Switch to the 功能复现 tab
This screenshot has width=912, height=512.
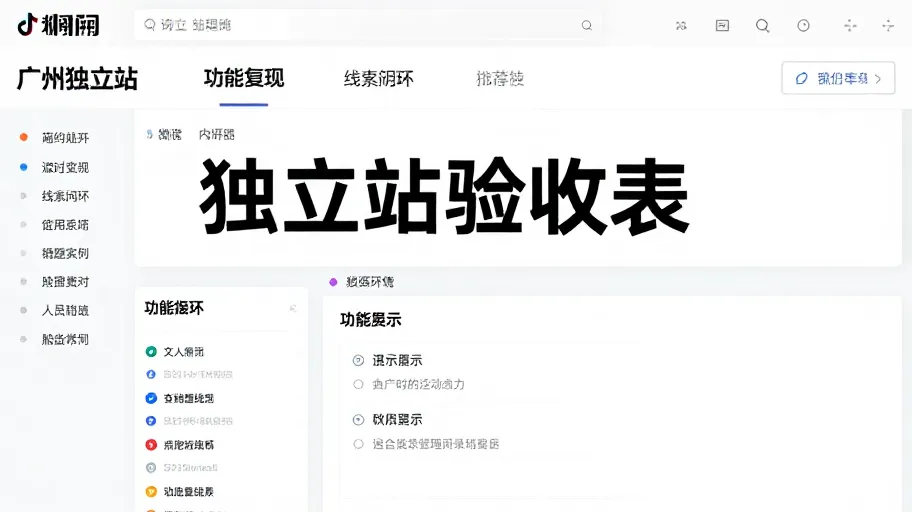click(x=244, y=78)
